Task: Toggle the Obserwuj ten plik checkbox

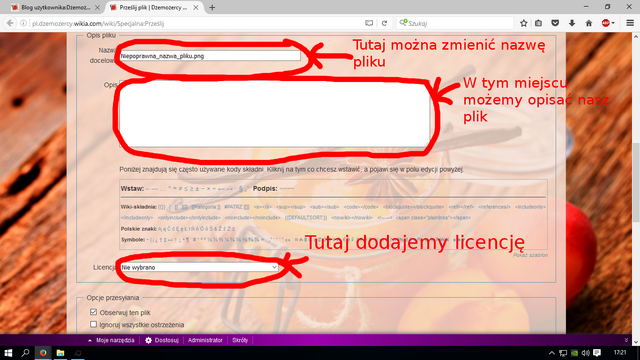Action: (x=93, y=312)
